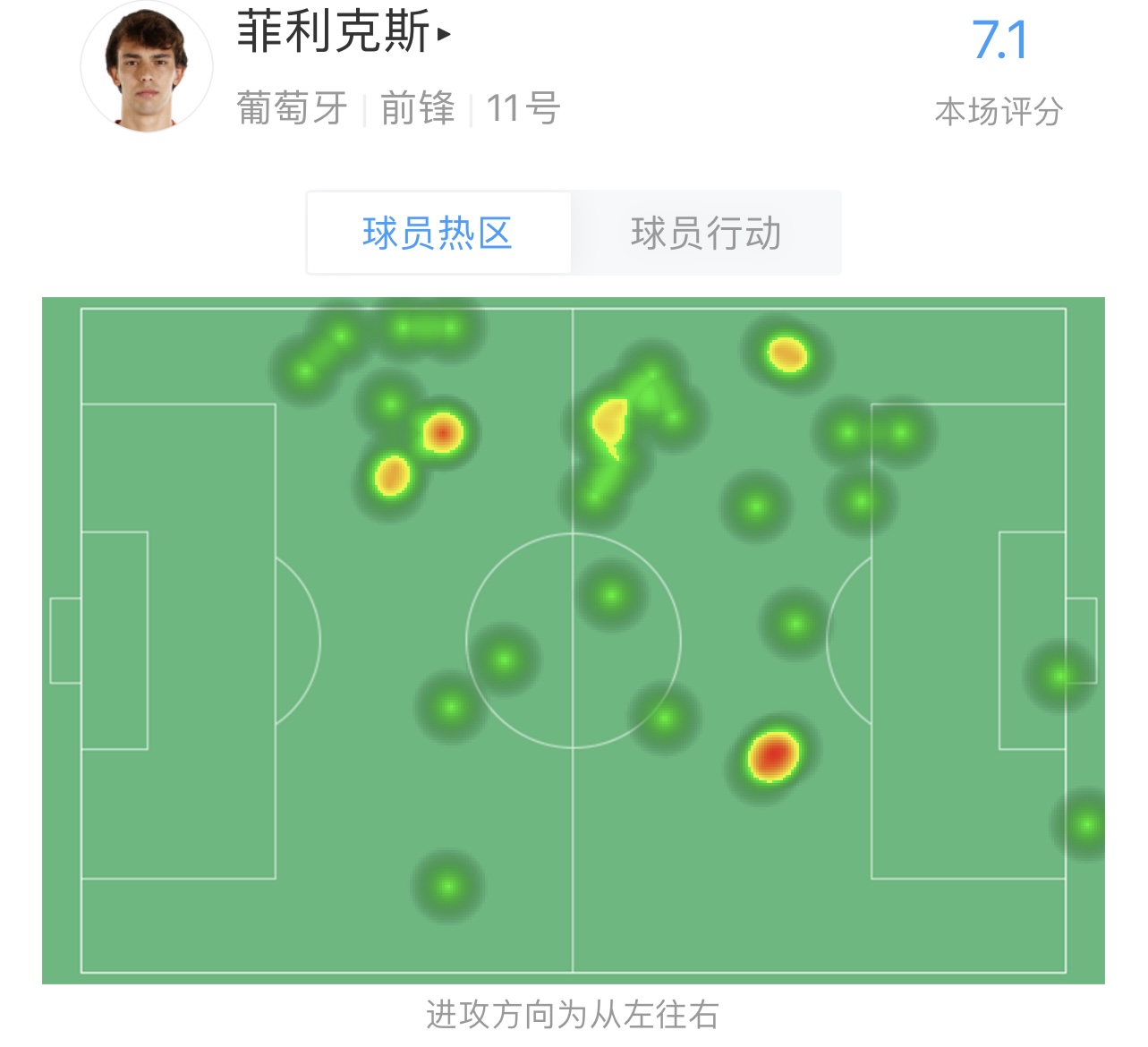Image resolution: width=1148 pixels, height=1047 pixels.
Task: Tap the red hotspot near left penalty box
Action: (442, 433)
